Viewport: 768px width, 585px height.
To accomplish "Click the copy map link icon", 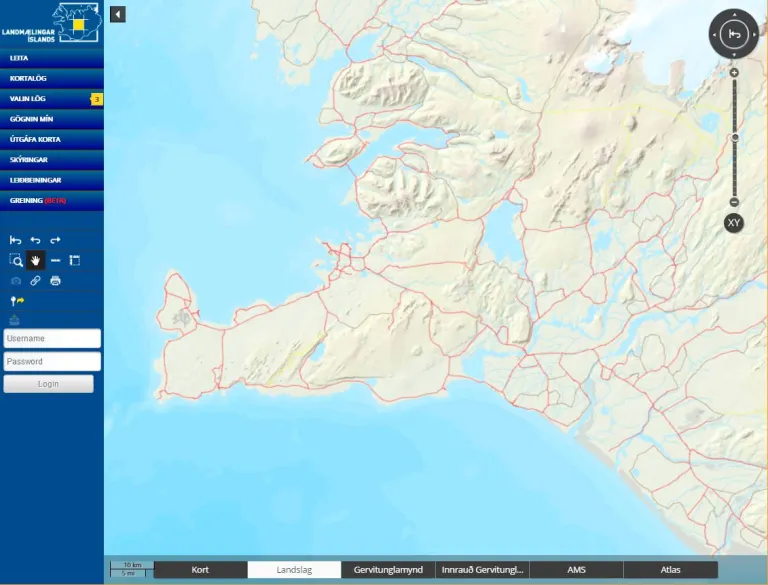I will point(36,281).
